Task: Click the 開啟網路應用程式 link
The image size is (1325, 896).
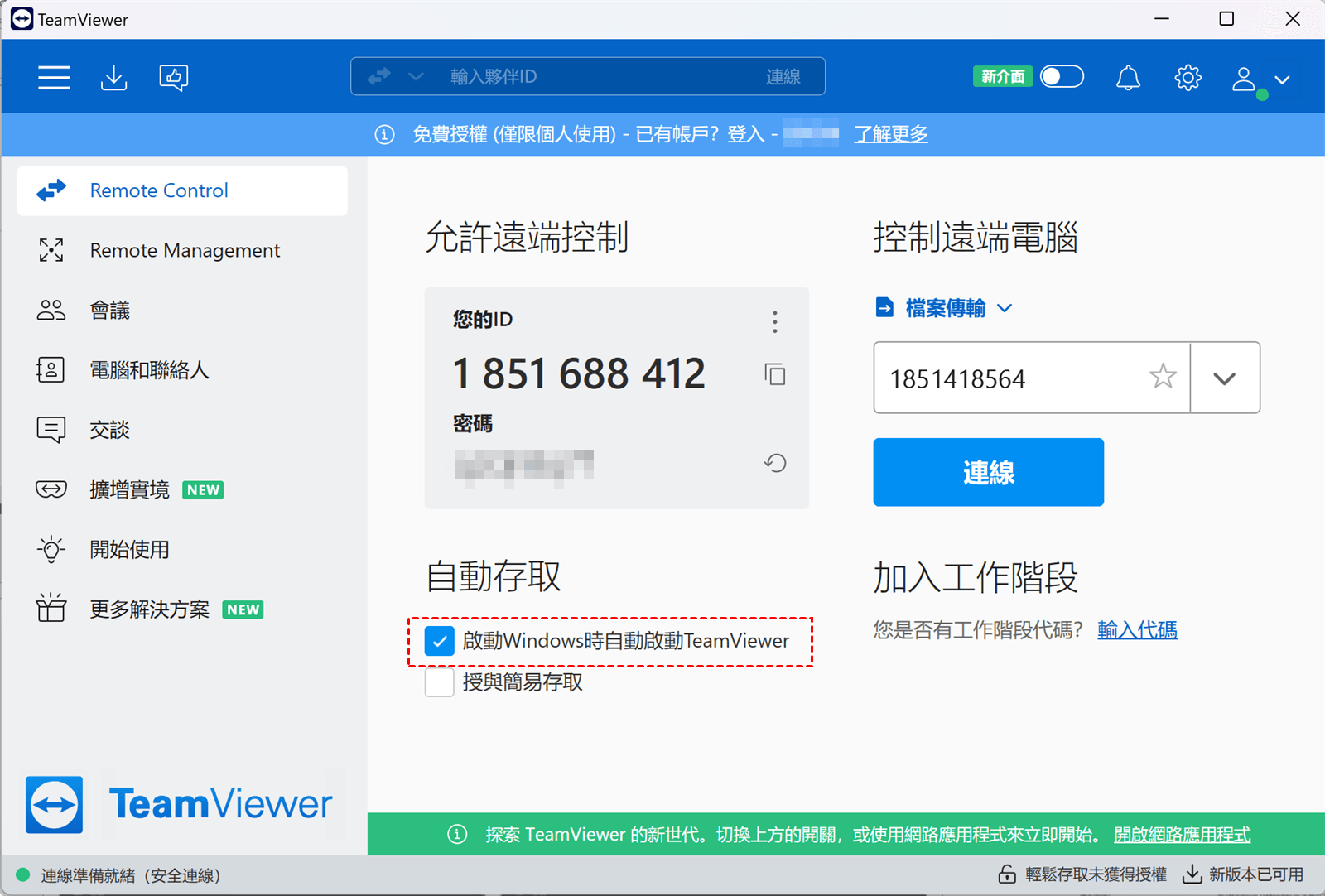Action: point(1182,835)
